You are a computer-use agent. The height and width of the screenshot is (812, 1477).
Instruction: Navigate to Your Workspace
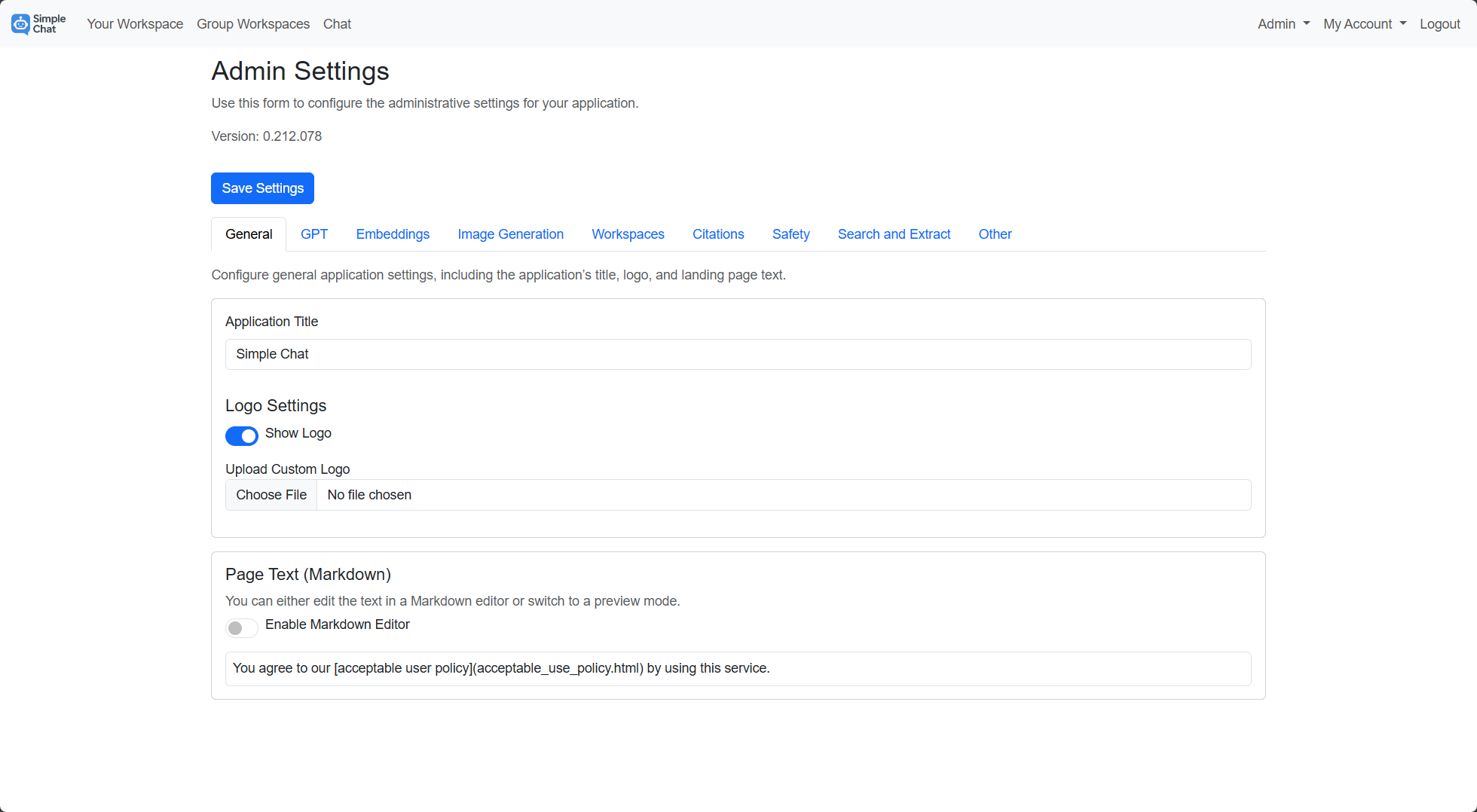[135, 23]
